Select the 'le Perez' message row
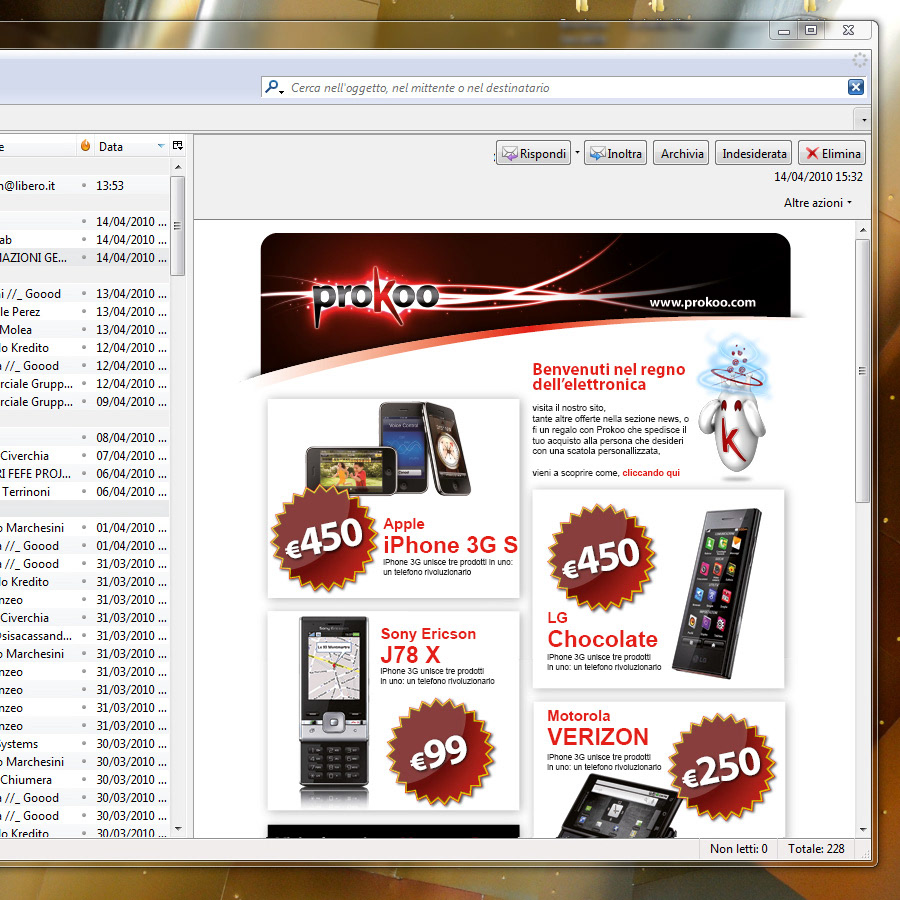Viewport: 900px width, 900px height. coord(84,312)
